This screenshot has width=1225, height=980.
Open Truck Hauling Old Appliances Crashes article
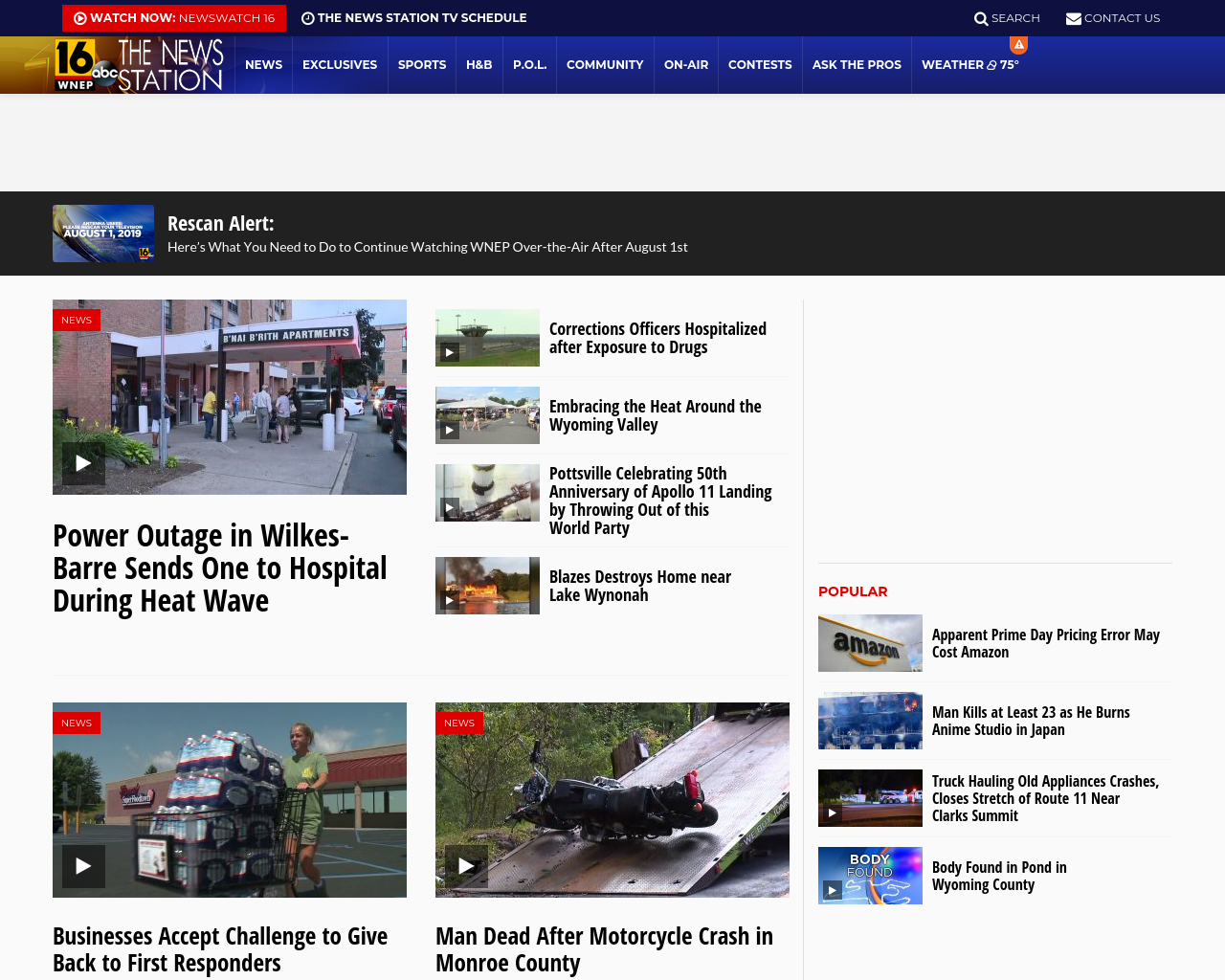tap(1045, 798)
